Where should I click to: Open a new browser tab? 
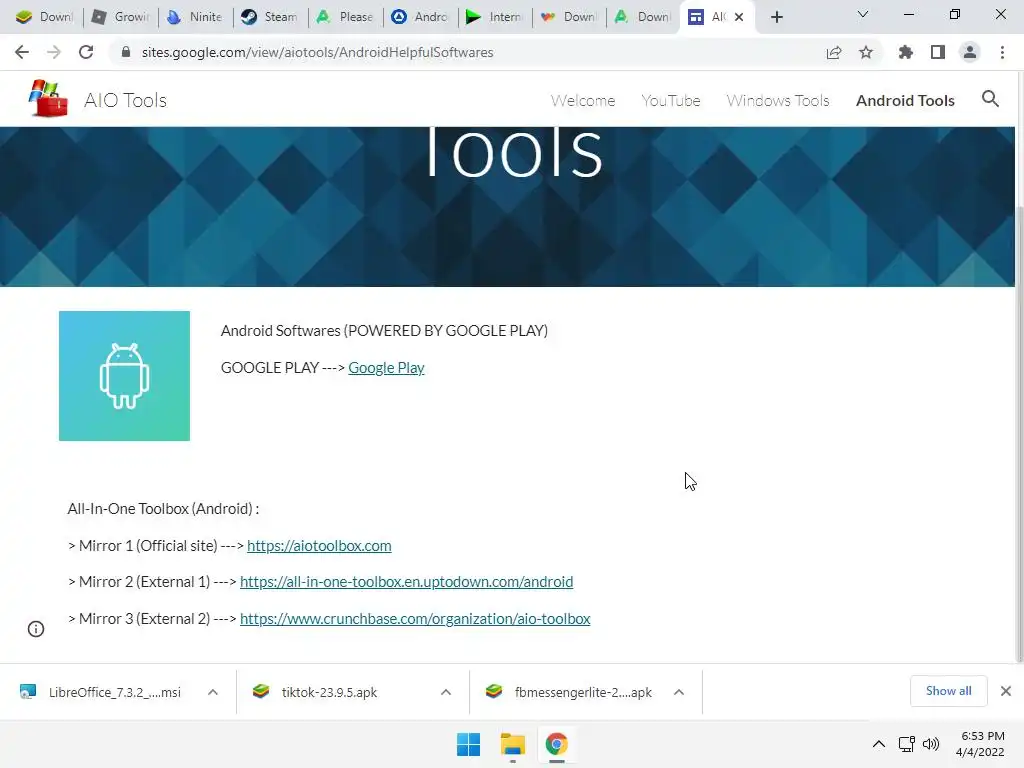click(776, 17)
